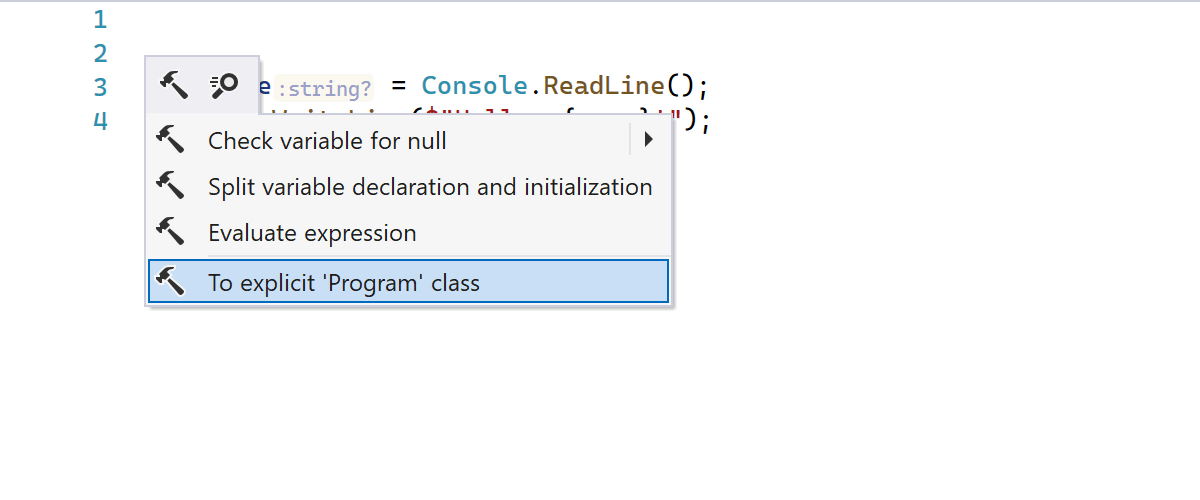This screenshot has height=500, width=1200.
Task: Click line number 1 in the gutter
Action: (100, 19)
